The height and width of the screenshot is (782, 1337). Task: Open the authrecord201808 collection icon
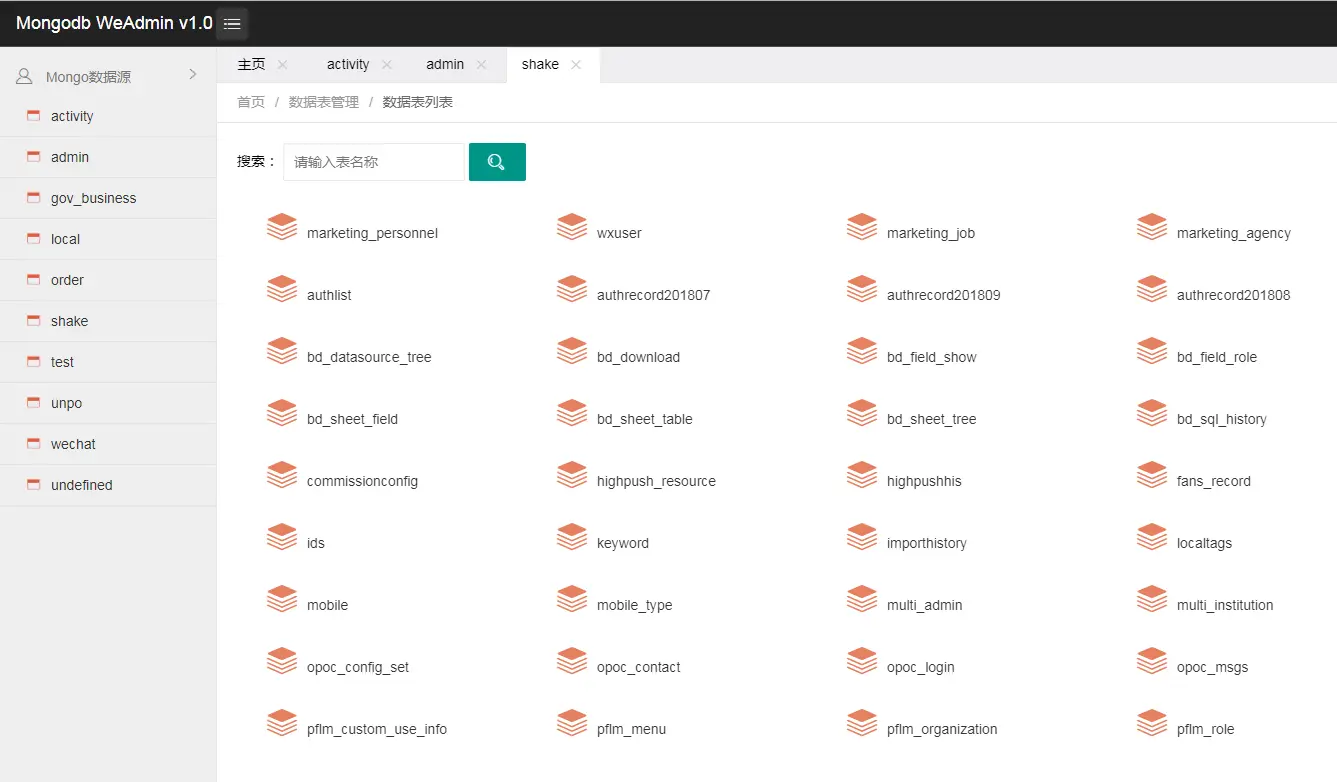tap(1152, 289)
